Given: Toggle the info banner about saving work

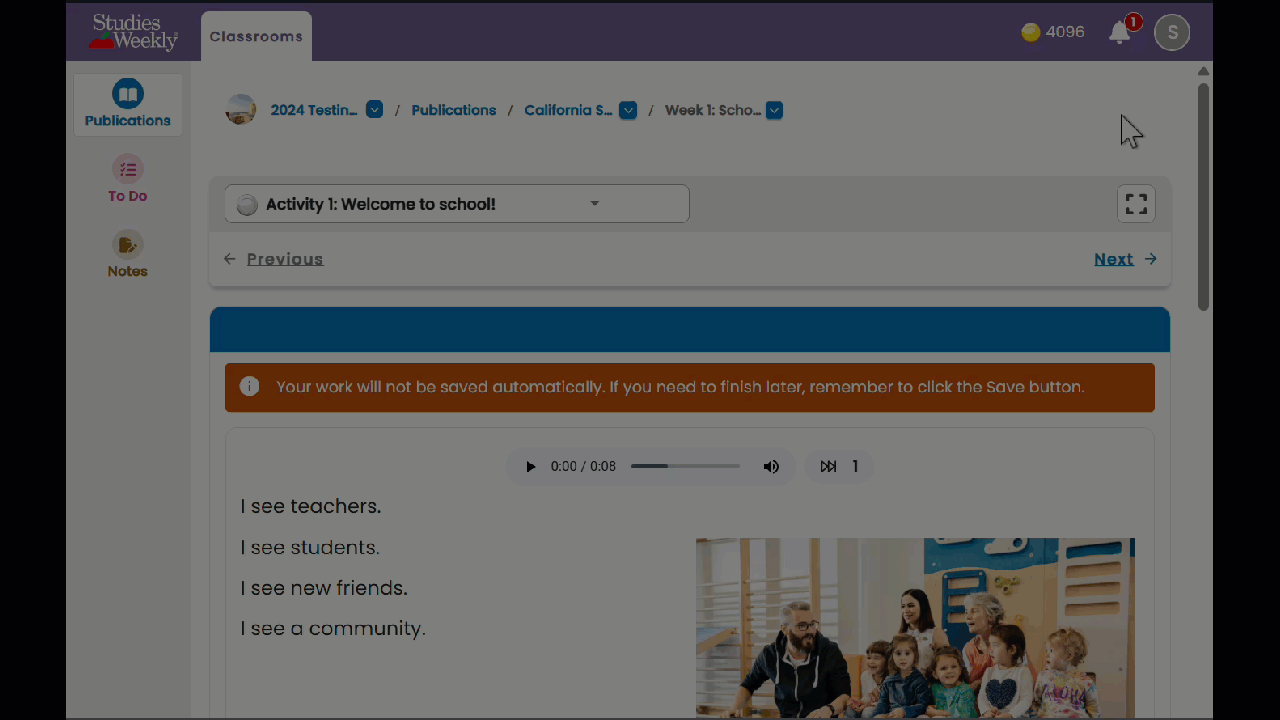Looking at the screenshot, I should tap(249, 387).
